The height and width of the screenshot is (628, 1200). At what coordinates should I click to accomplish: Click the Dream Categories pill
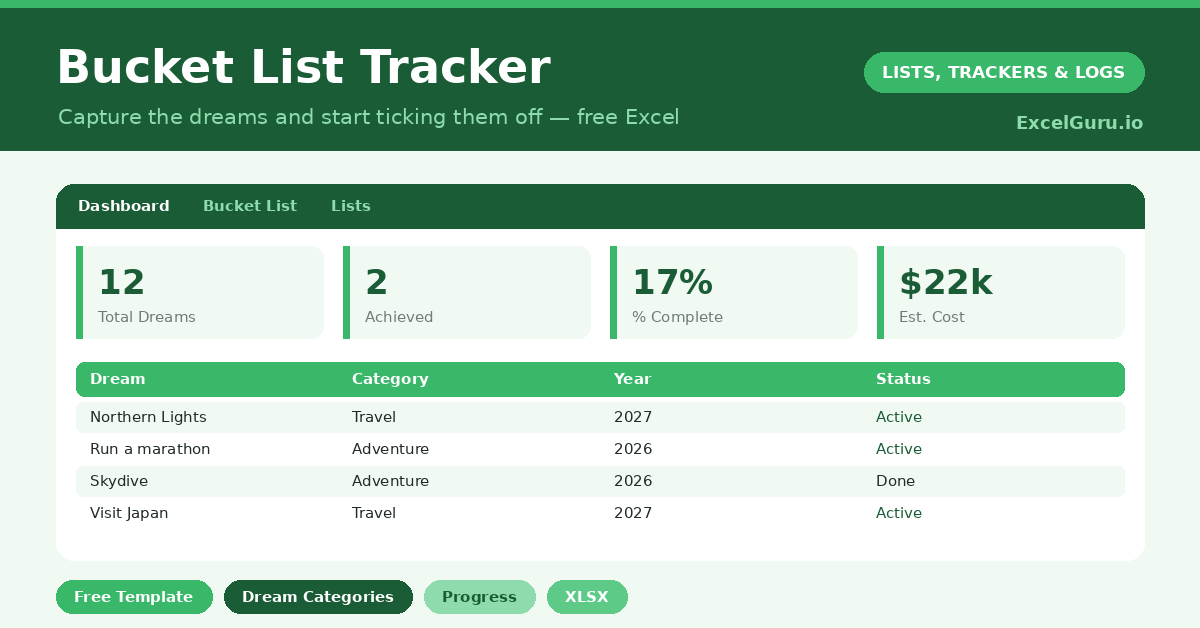tap(318, 597)
